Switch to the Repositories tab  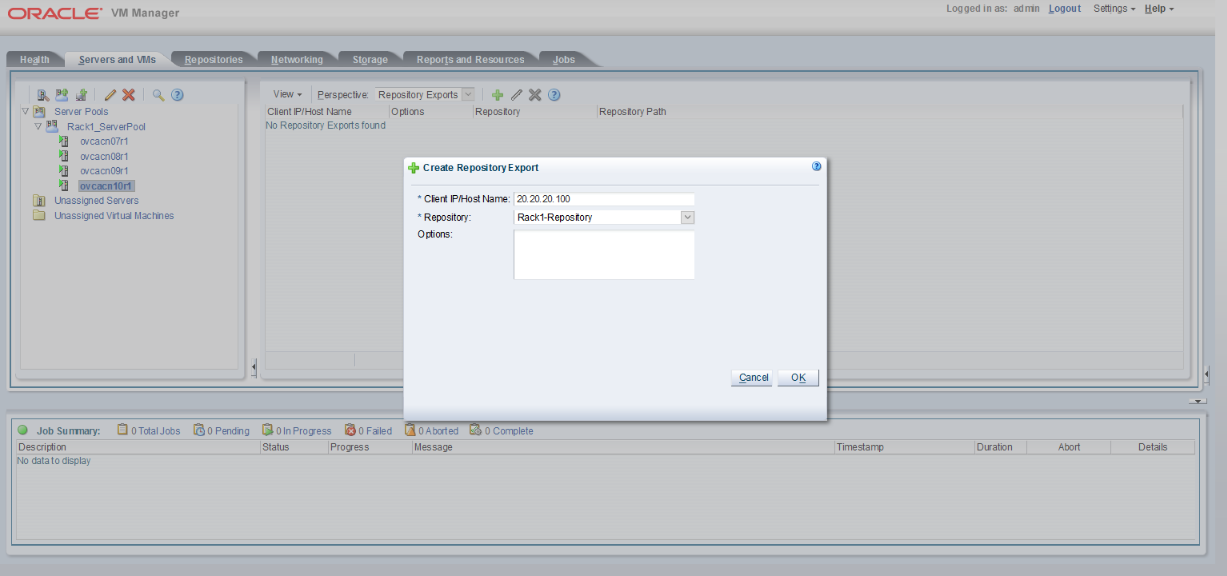212,58
